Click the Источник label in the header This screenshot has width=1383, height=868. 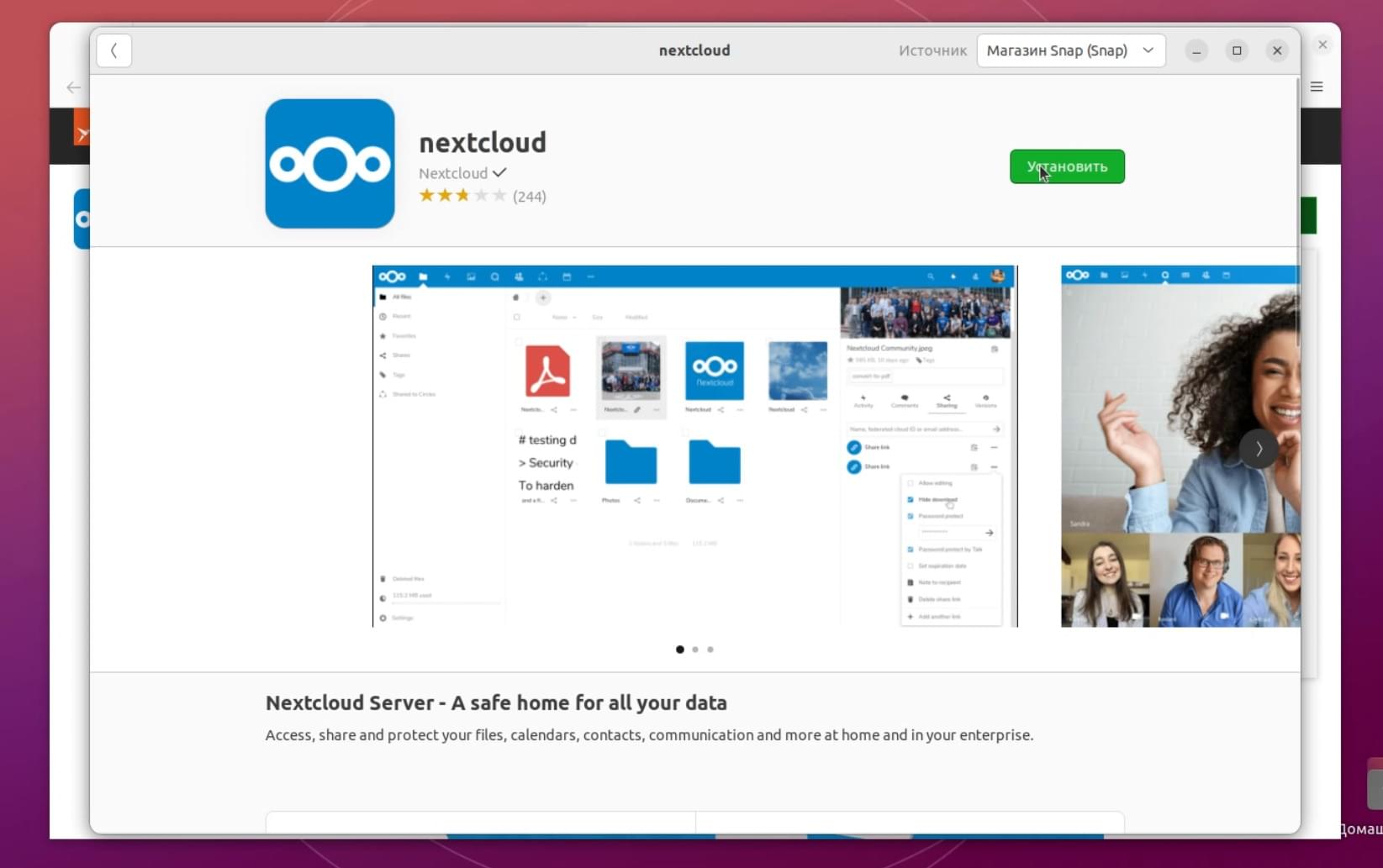932,50
